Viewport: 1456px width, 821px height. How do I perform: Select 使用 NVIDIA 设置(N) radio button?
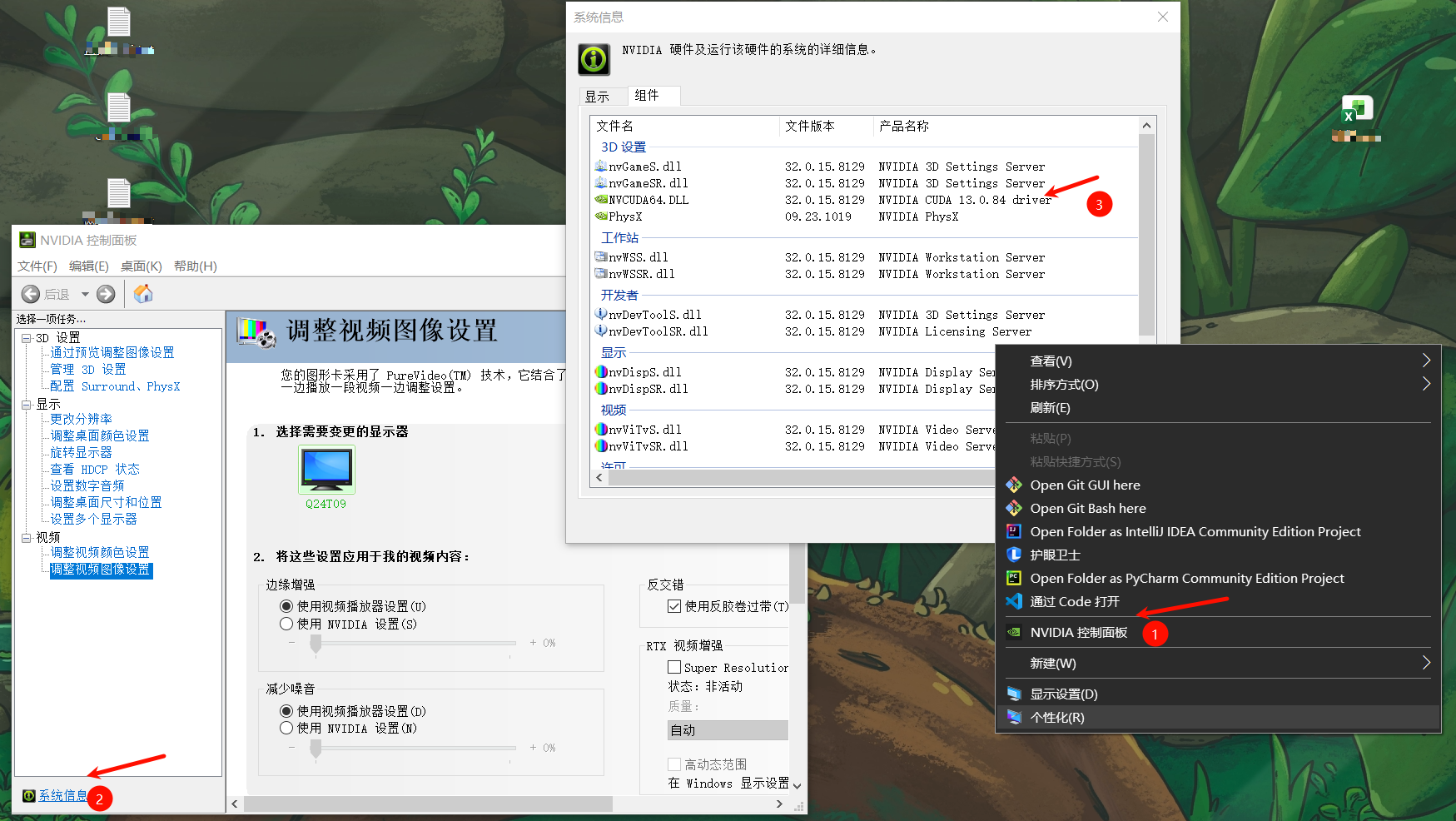pos(286,728)
